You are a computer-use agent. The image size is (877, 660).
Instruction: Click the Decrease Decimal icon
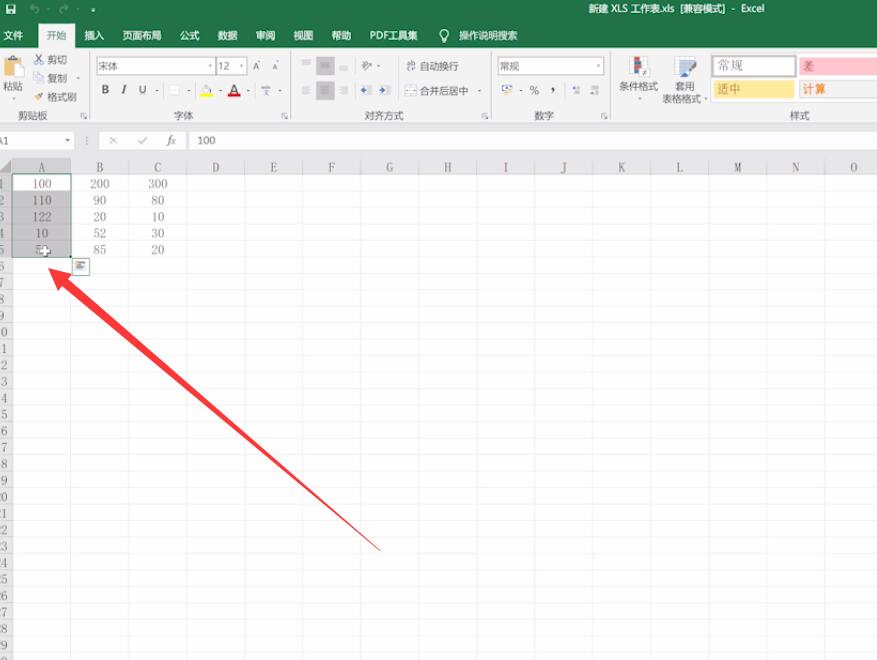point(595,90)
